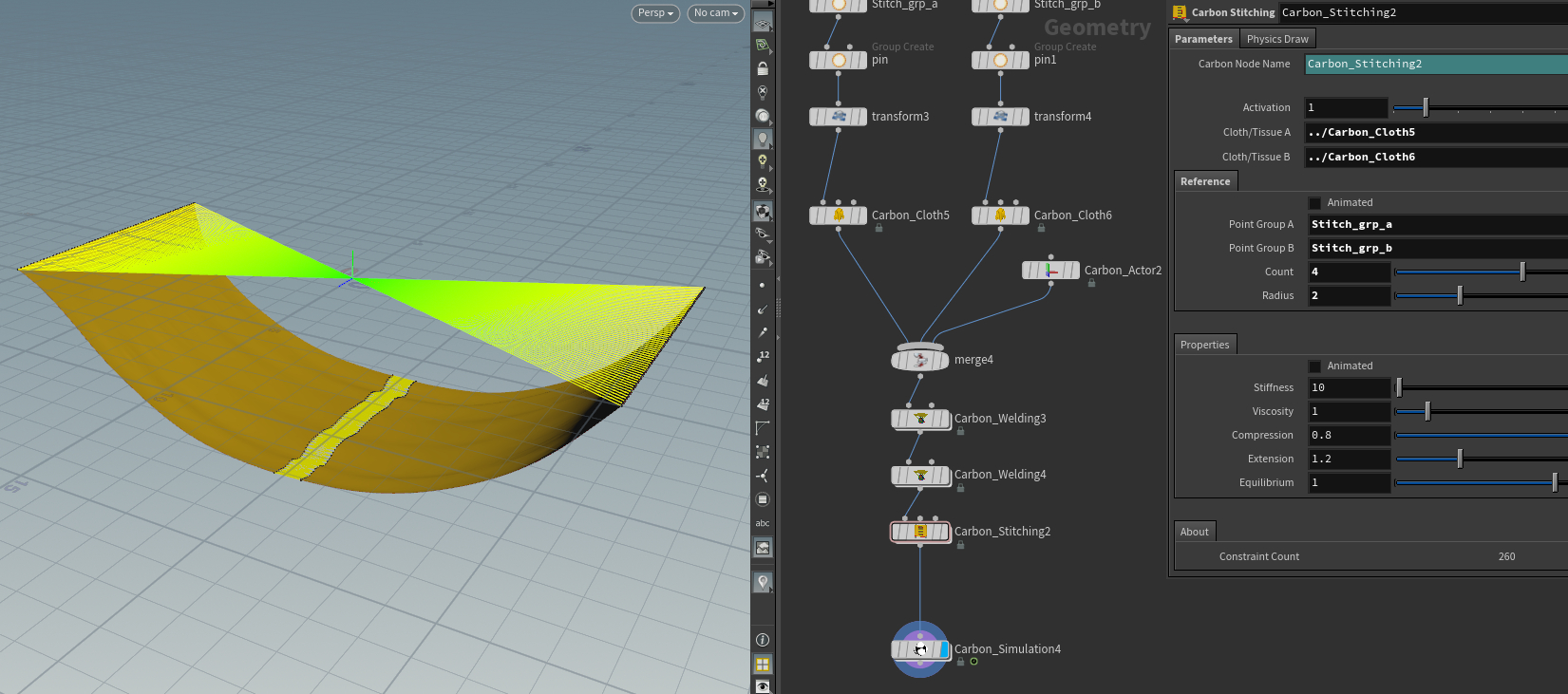This screenshot has height=694, width=1568.
Task: Enable Animated checkbox under Reference
Action: 1314,203
